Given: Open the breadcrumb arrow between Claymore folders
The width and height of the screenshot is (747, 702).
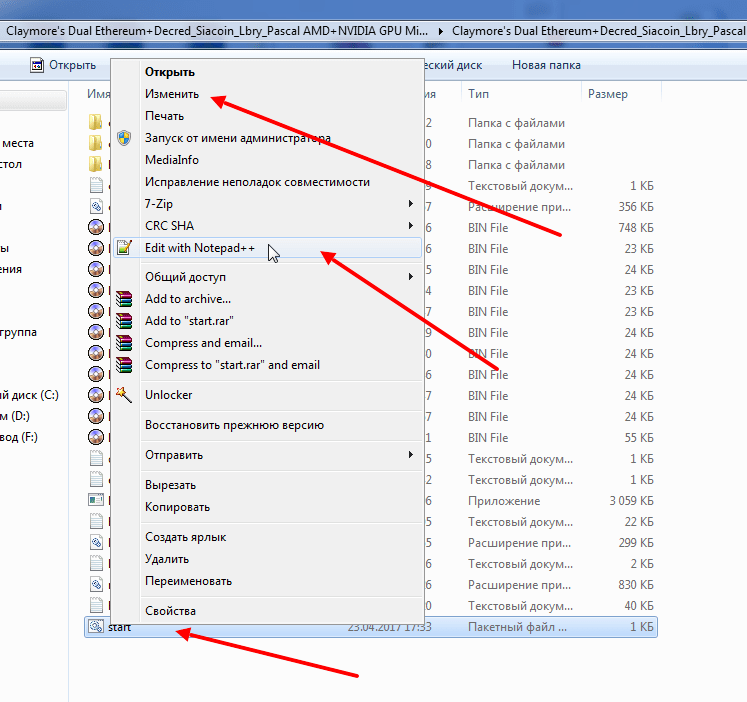Looking at the screenshot, I should [x=441, y=31].
